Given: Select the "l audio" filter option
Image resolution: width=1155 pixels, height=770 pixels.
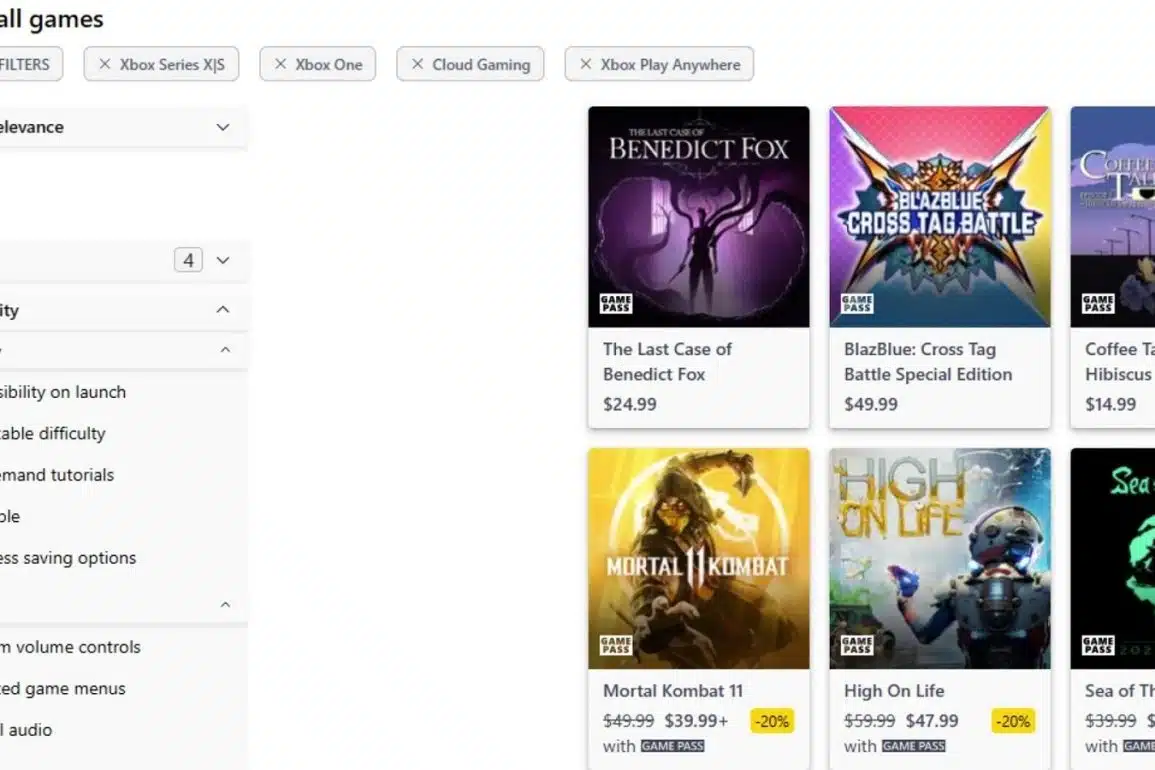Looking at the screenshot, I should (27, 729).
